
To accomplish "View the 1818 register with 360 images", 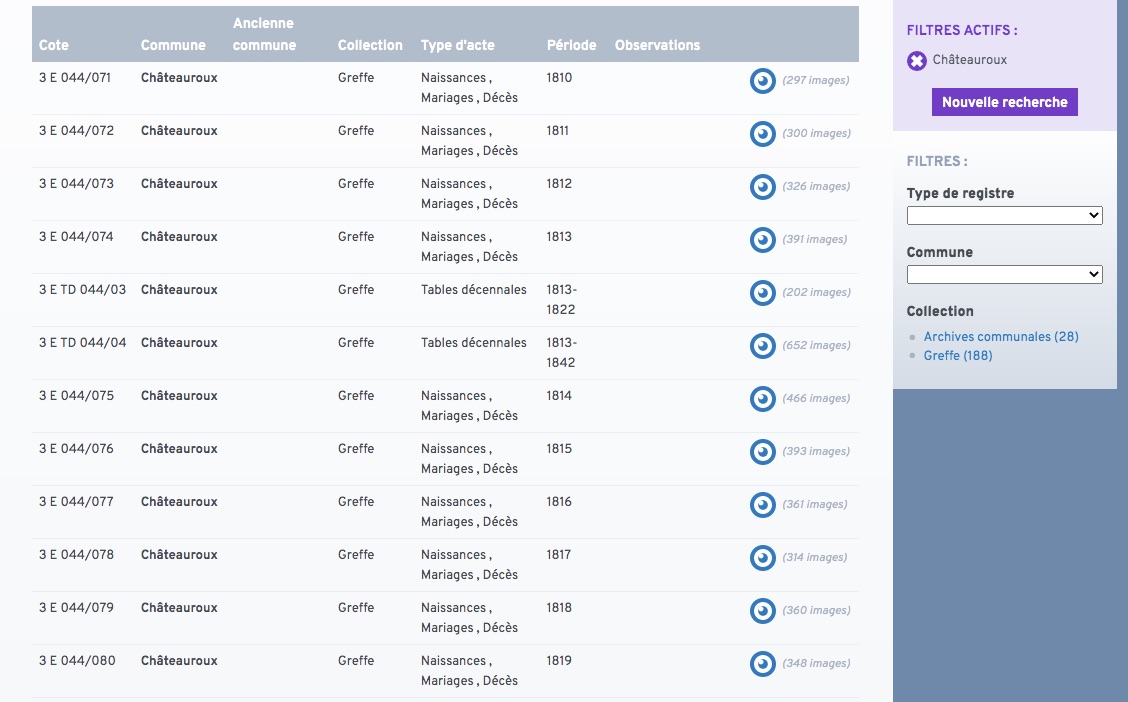I will (762, 611).
